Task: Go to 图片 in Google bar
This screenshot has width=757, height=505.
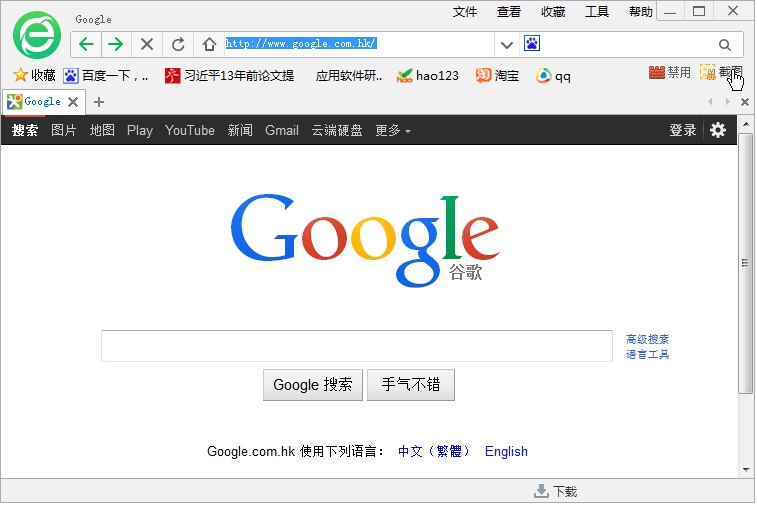Action: (64, 130)
